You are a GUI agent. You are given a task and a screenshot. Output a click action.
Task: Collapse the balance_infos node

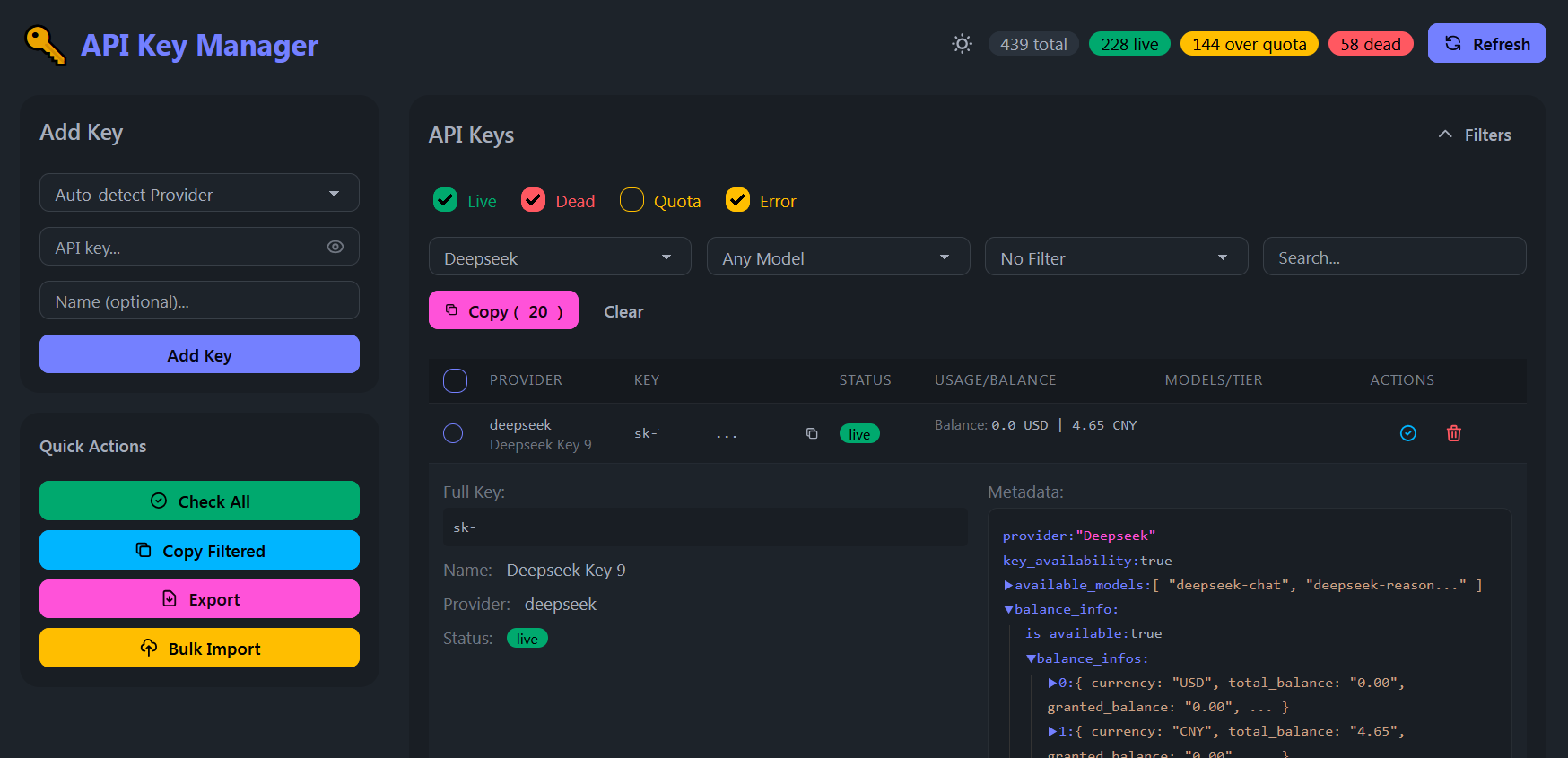(1031, 658)
